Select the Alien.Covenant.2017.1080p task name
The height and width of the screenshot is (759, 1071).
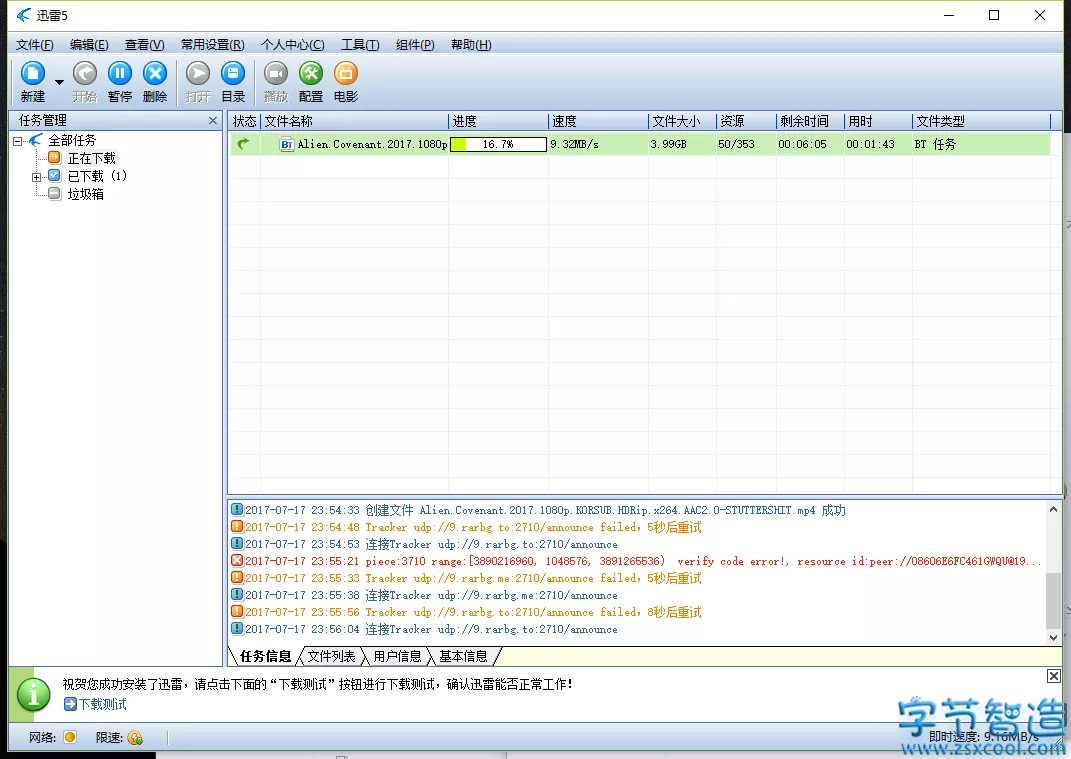tap(372, 144)
